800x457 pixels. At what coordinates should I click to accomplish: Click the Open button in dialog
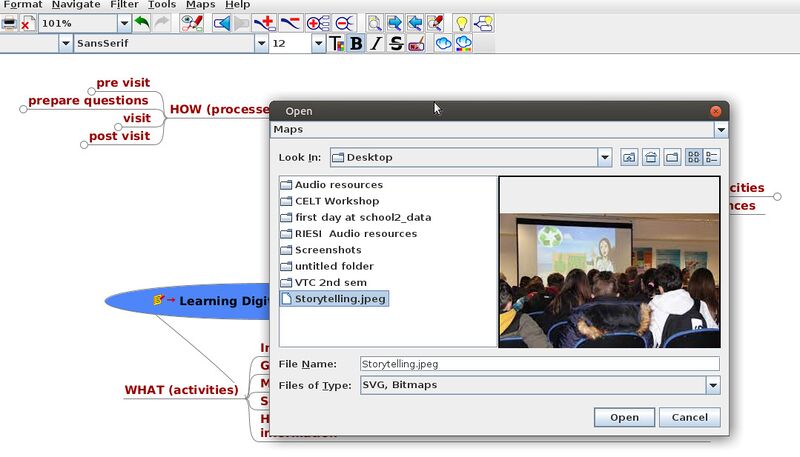click(624, 418)
